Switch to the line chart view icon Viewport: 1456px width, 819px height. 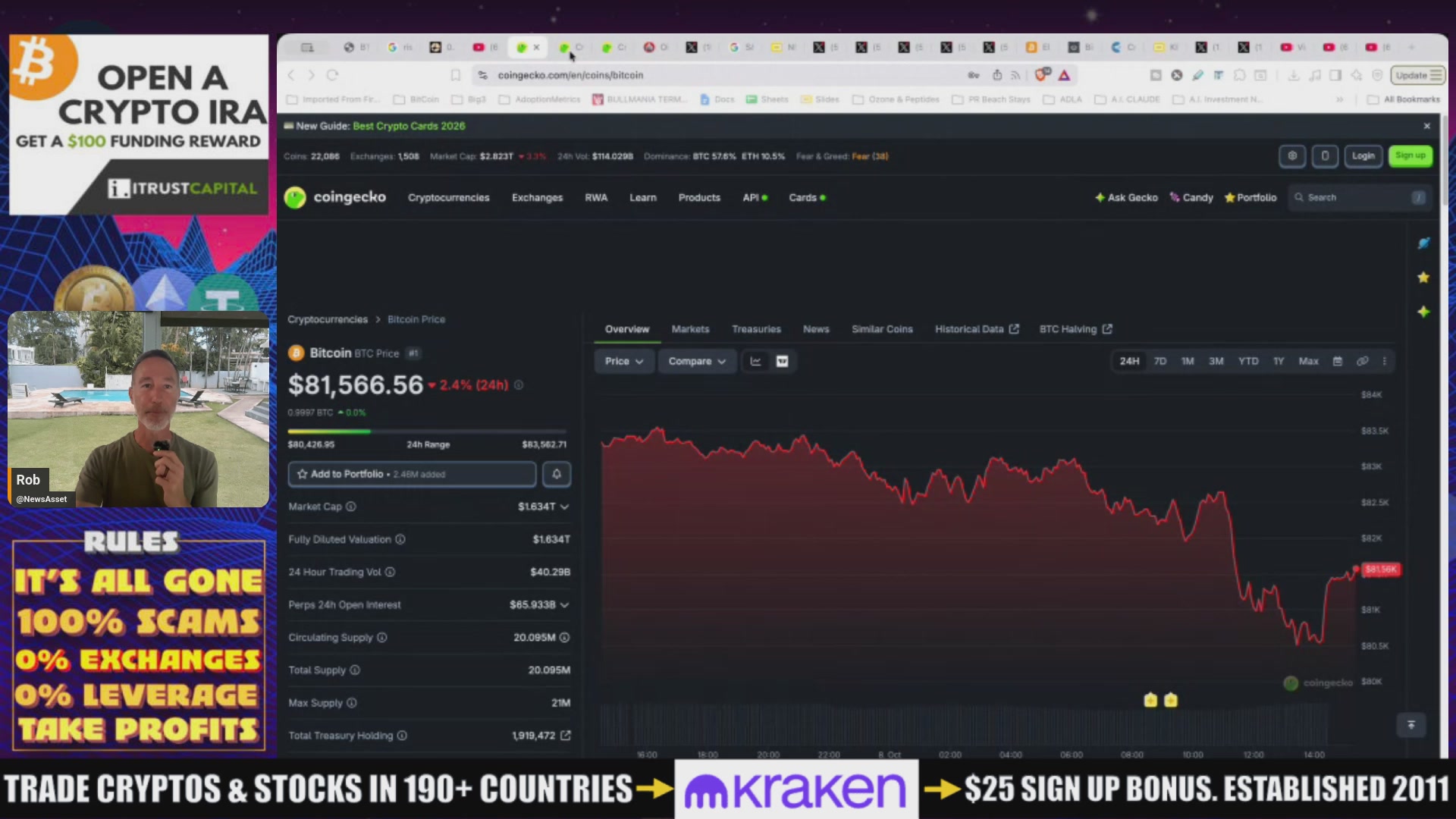[x=755, y=361]
